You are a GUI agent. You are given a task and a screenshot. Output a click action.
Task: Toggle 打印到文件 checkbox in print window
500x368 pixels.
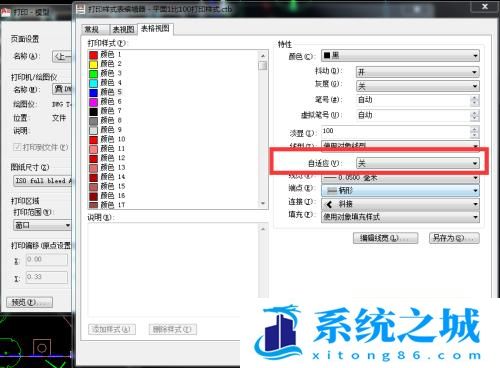point(17,147)
